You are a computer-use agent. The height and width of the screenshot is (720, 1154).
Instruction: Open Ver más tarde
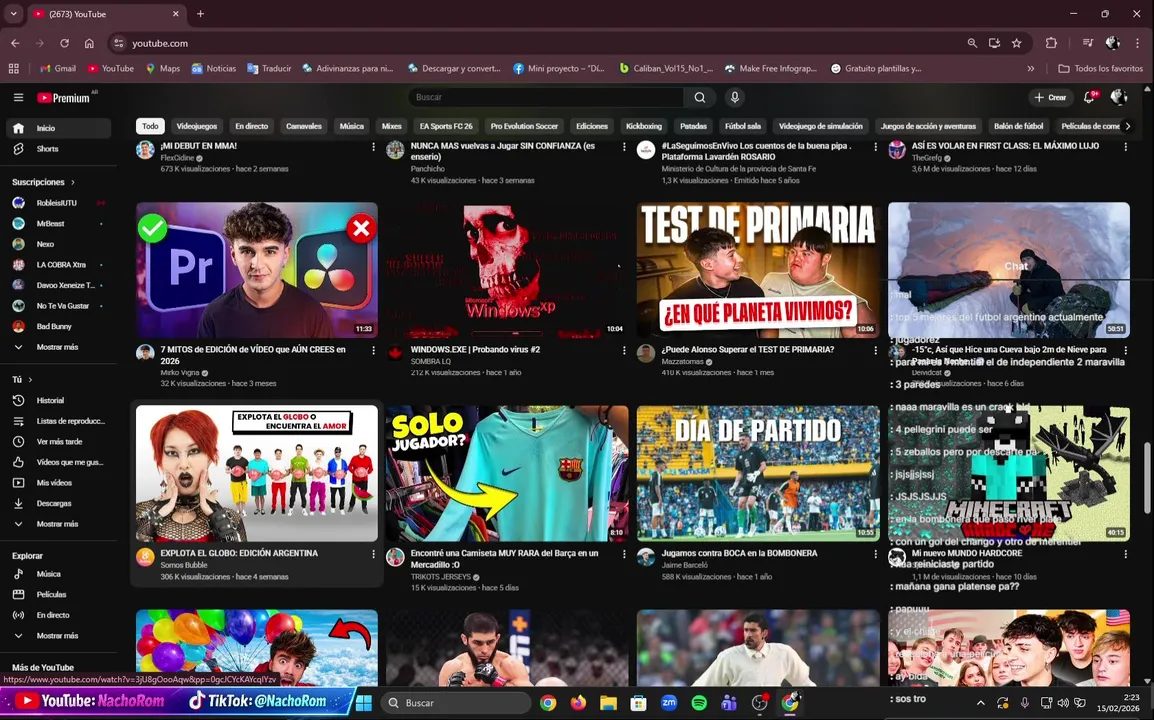[59, 442]
